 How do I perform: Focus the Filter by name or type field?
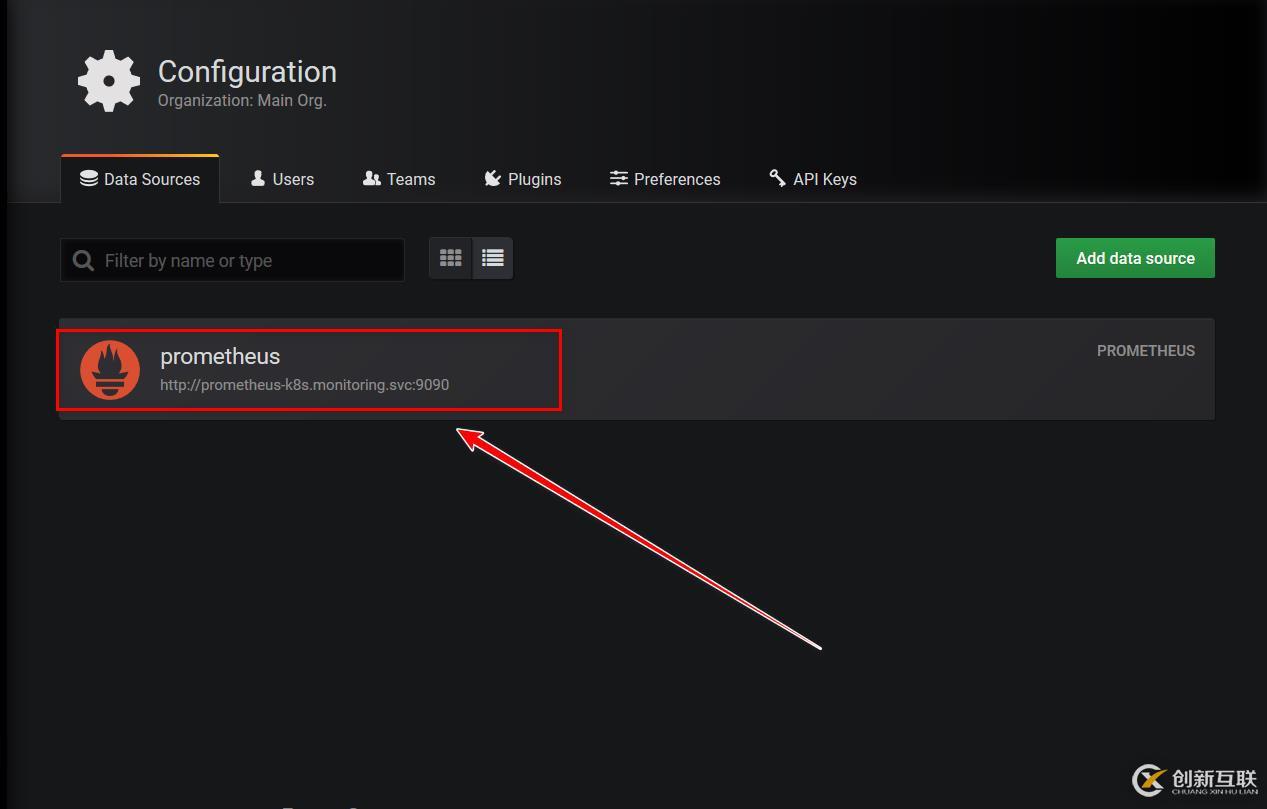232,260
